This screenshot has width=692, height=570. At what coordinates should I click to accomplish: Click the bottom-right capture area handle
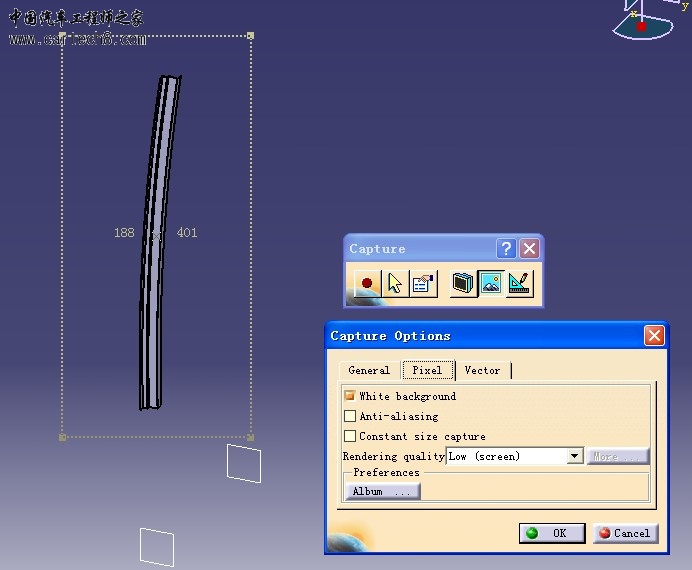(250, 437)
